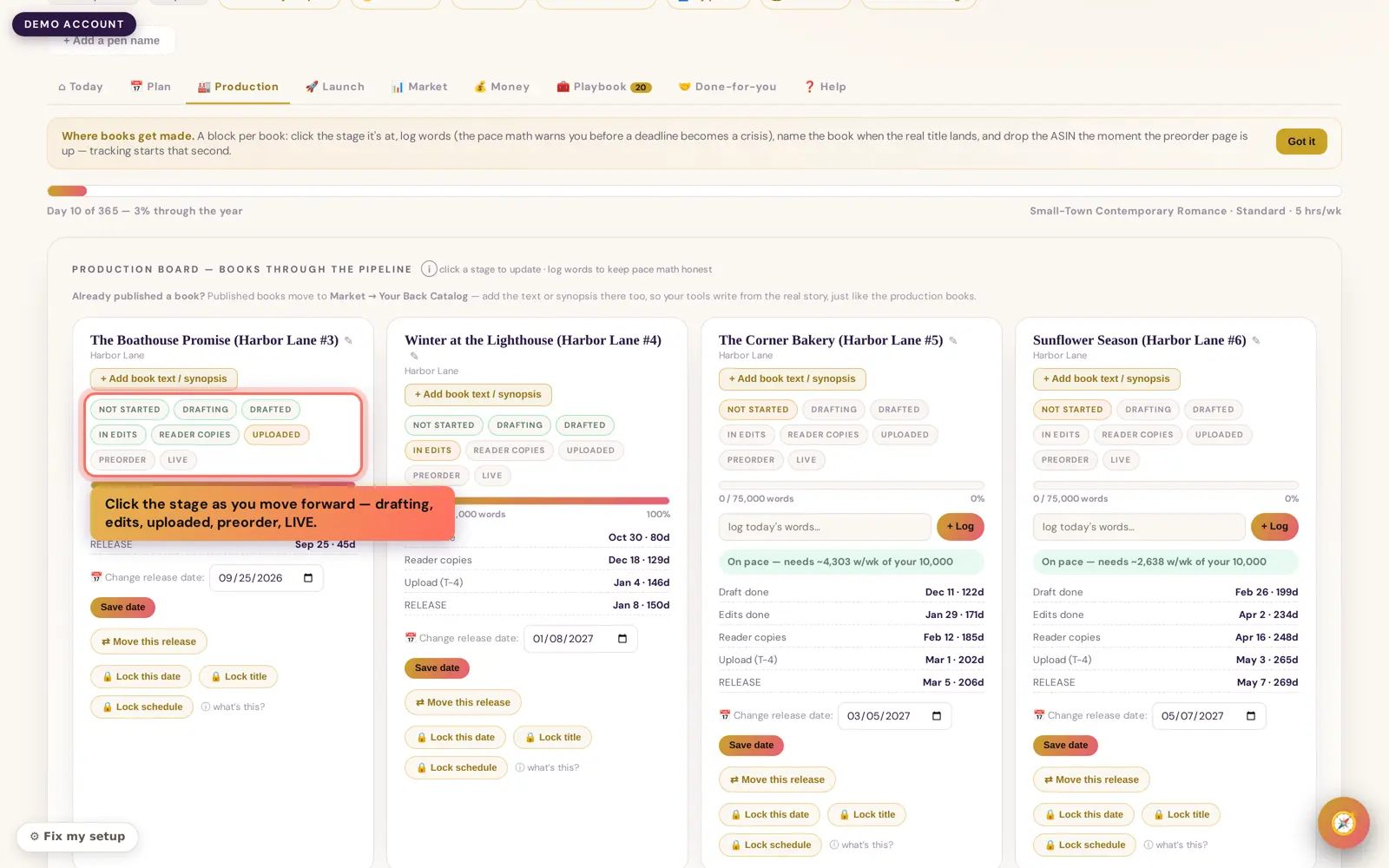
Task: Select the Production tab
Action: pos(238,87)
